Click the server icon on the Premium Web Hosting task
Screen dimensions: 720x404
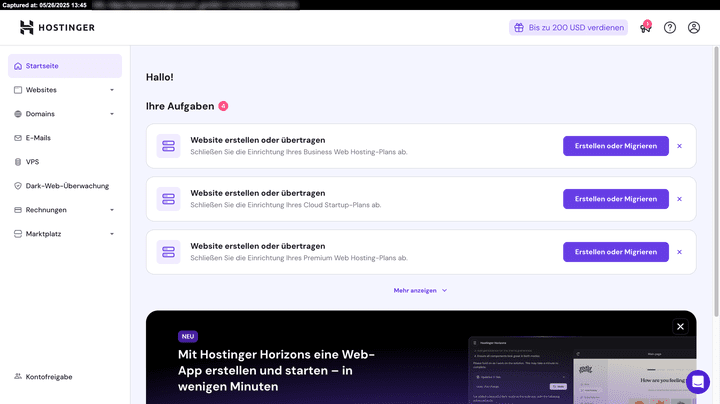coord(169,252)
